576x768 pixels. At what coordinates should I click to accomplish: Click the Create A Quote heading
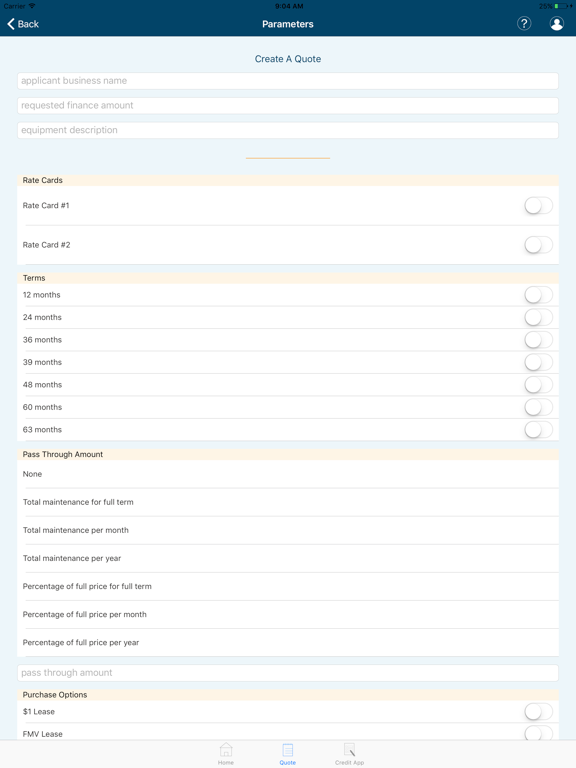pyautogui.click(x=288, y=59)
